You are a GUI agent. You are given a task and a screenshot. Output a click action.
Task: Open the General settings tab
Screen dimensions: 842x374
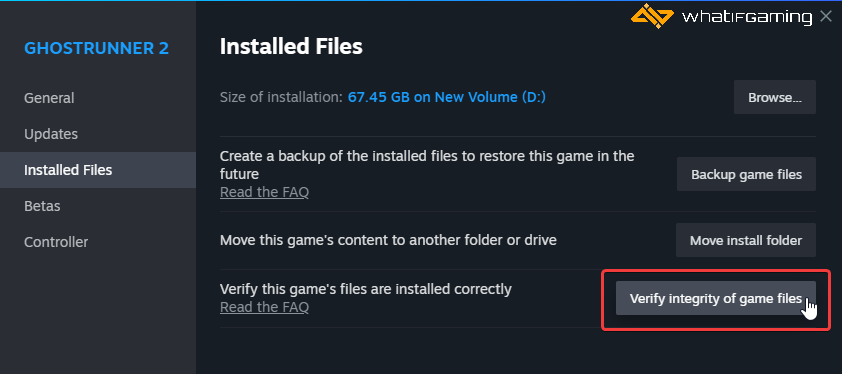click(49, 98)
